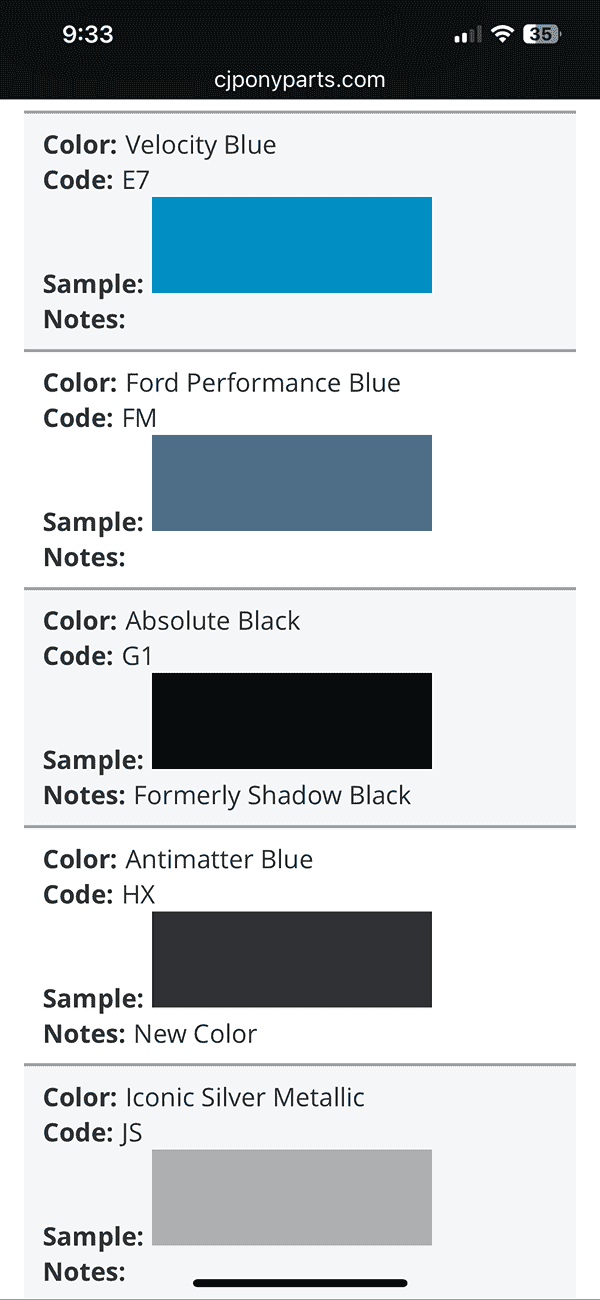
Task: Click the paint code FM
Action: click(139, 418)
